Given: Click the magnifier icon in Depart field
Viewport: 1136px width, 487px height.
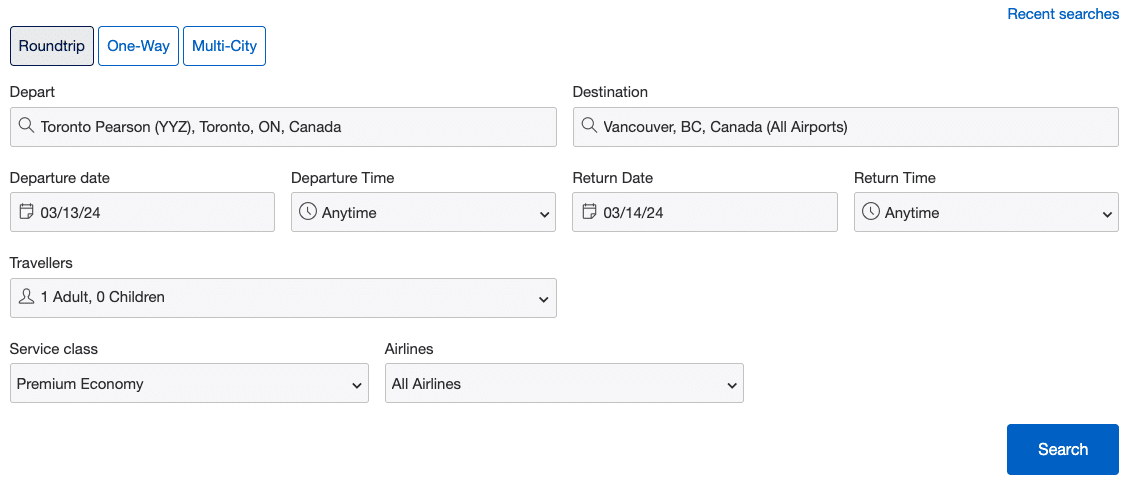Looking at the screenshot, I should [x=26, y=127].
